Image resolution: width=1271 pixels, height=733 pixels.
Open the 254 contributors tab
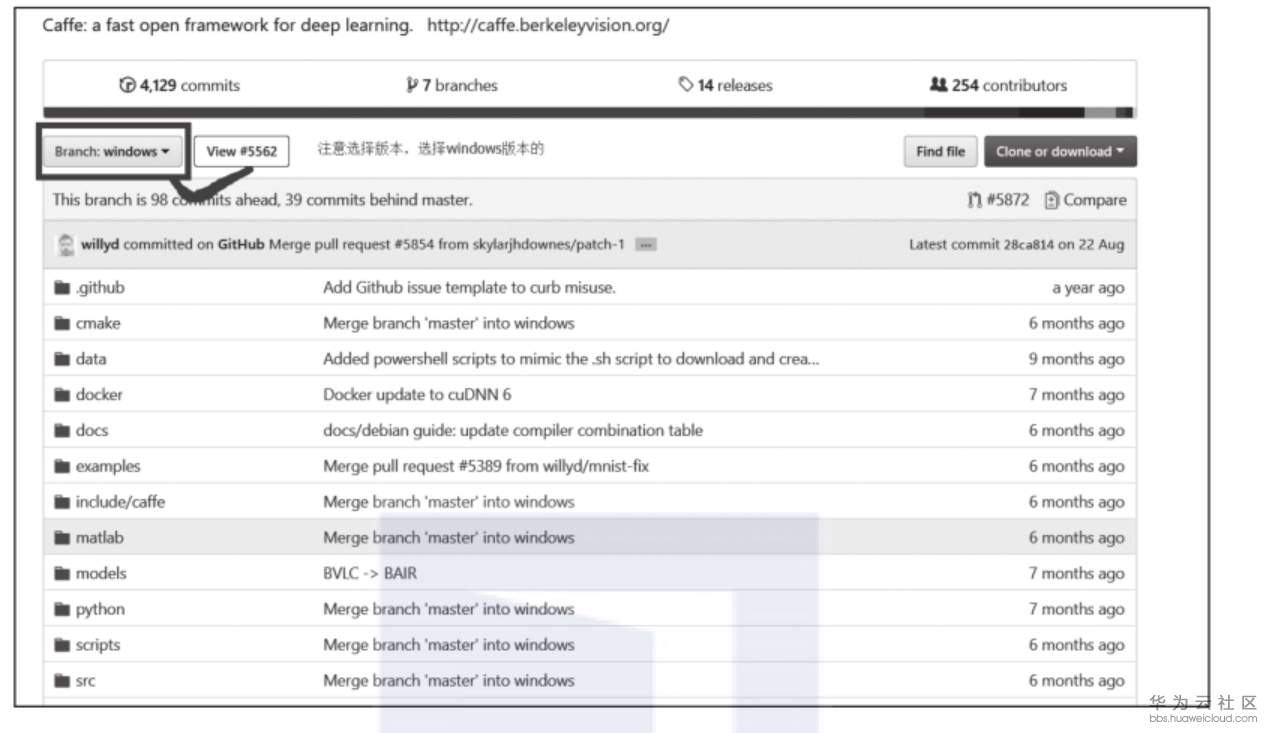tap(998, 85)
